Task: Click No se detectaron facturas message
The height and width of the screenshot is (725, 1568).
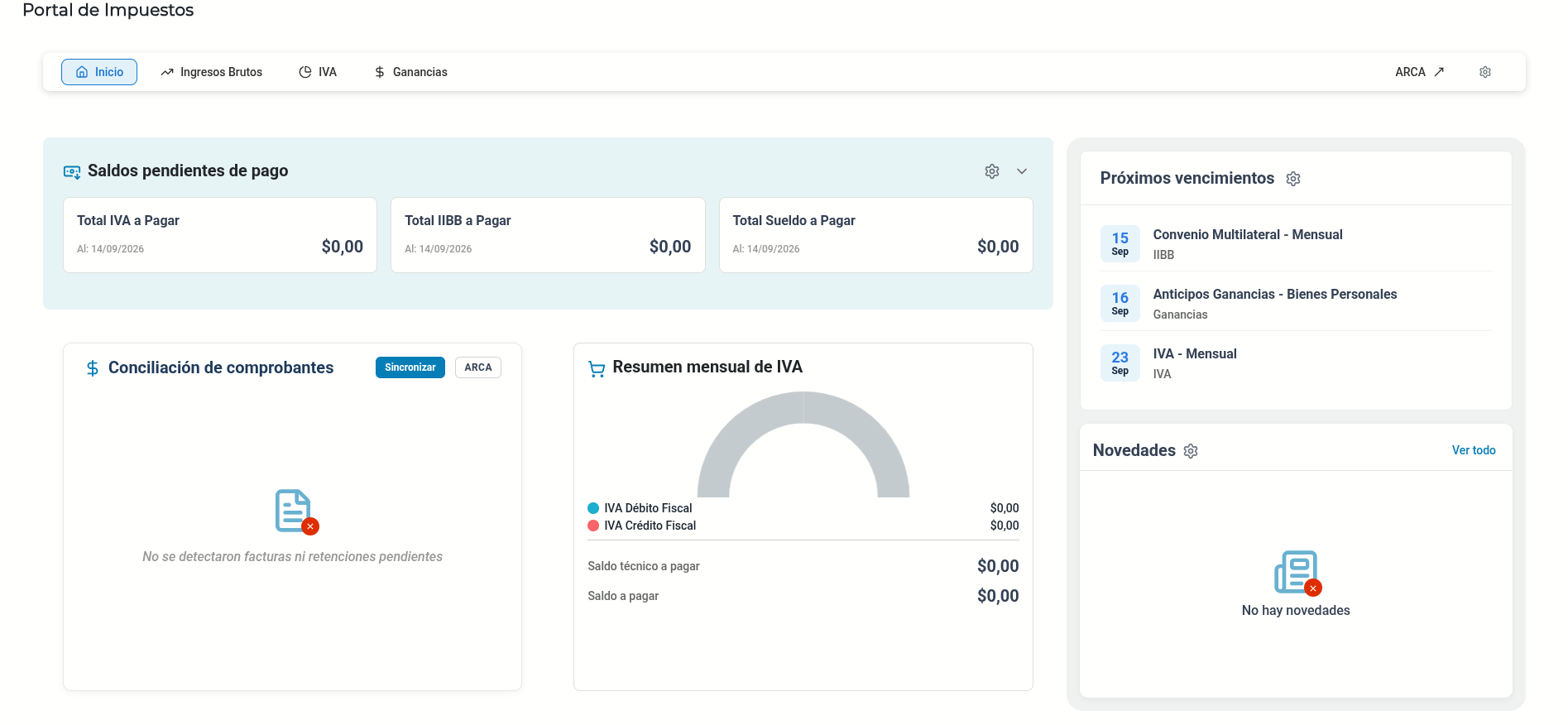Action: point(292,557)
